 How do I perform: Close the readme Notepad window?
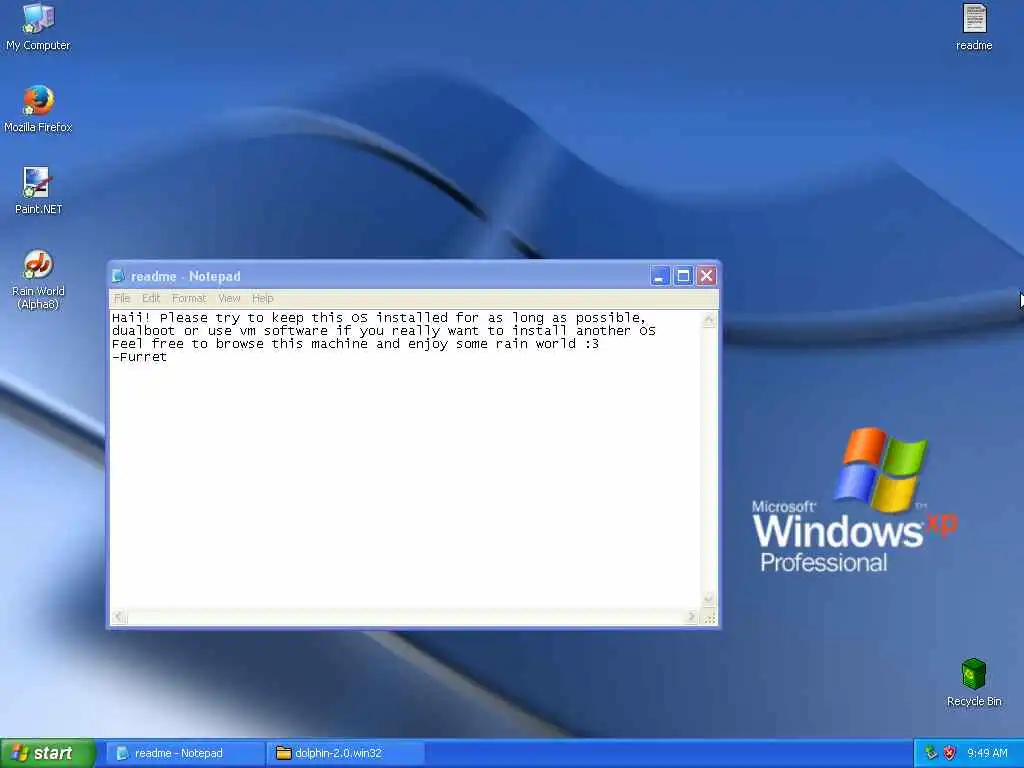pyautogui.click(x=707, y=276)
